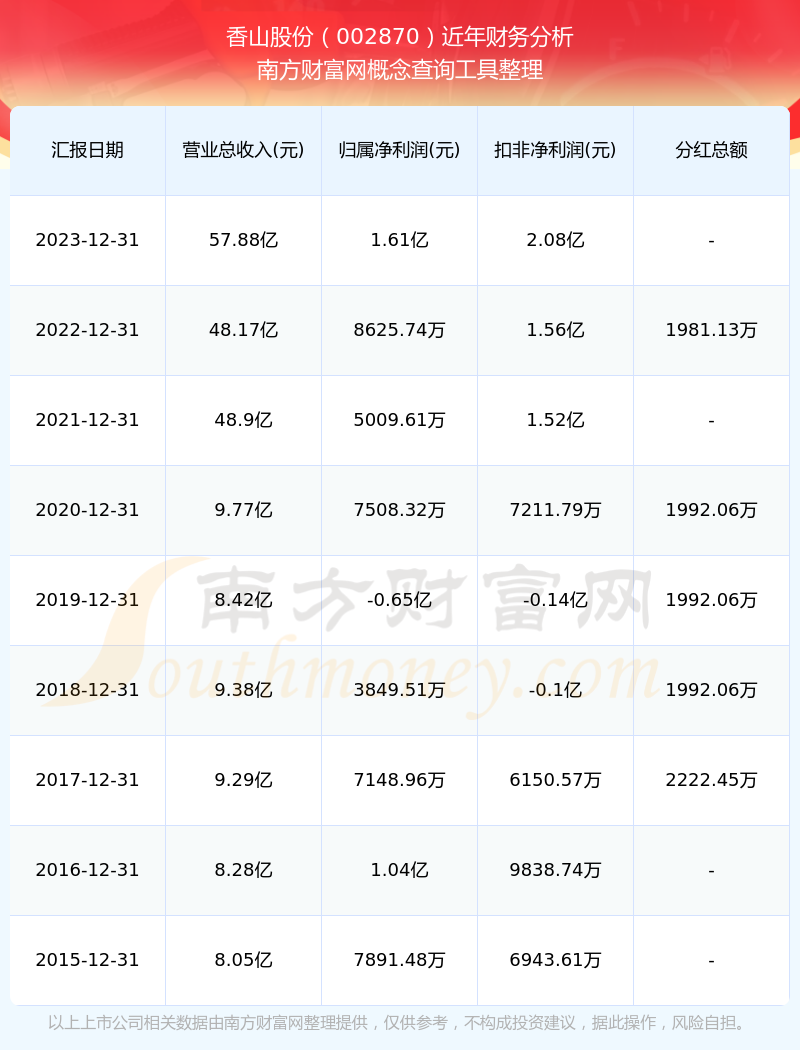800x1050 pixels.
Task: Select the 9.38亿 revenue cell
Action: click(x=243, y=690)
